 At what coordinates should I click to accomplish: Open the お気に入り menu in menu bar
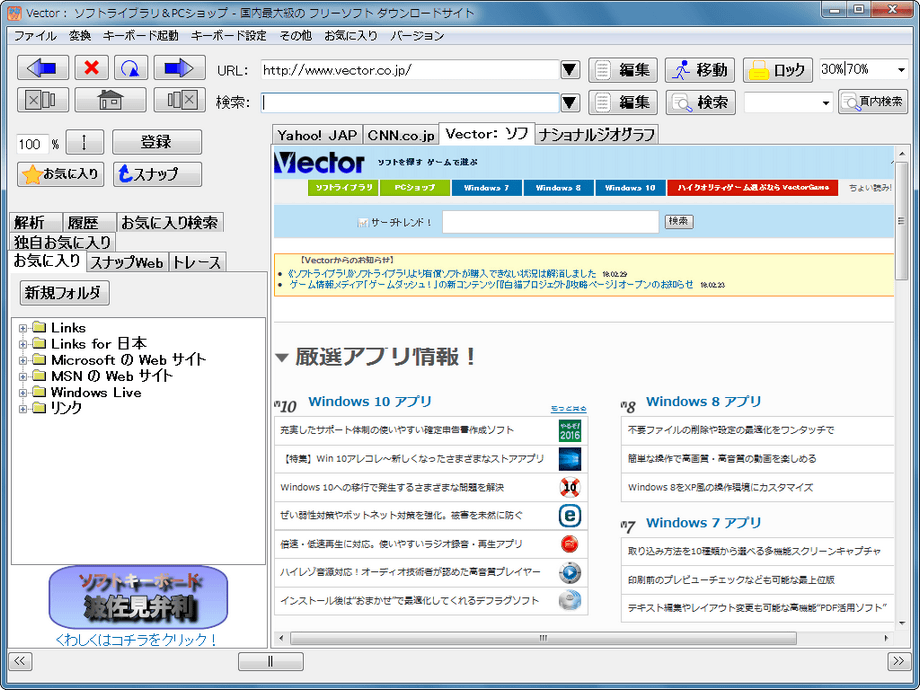click(x=351, y=36)
